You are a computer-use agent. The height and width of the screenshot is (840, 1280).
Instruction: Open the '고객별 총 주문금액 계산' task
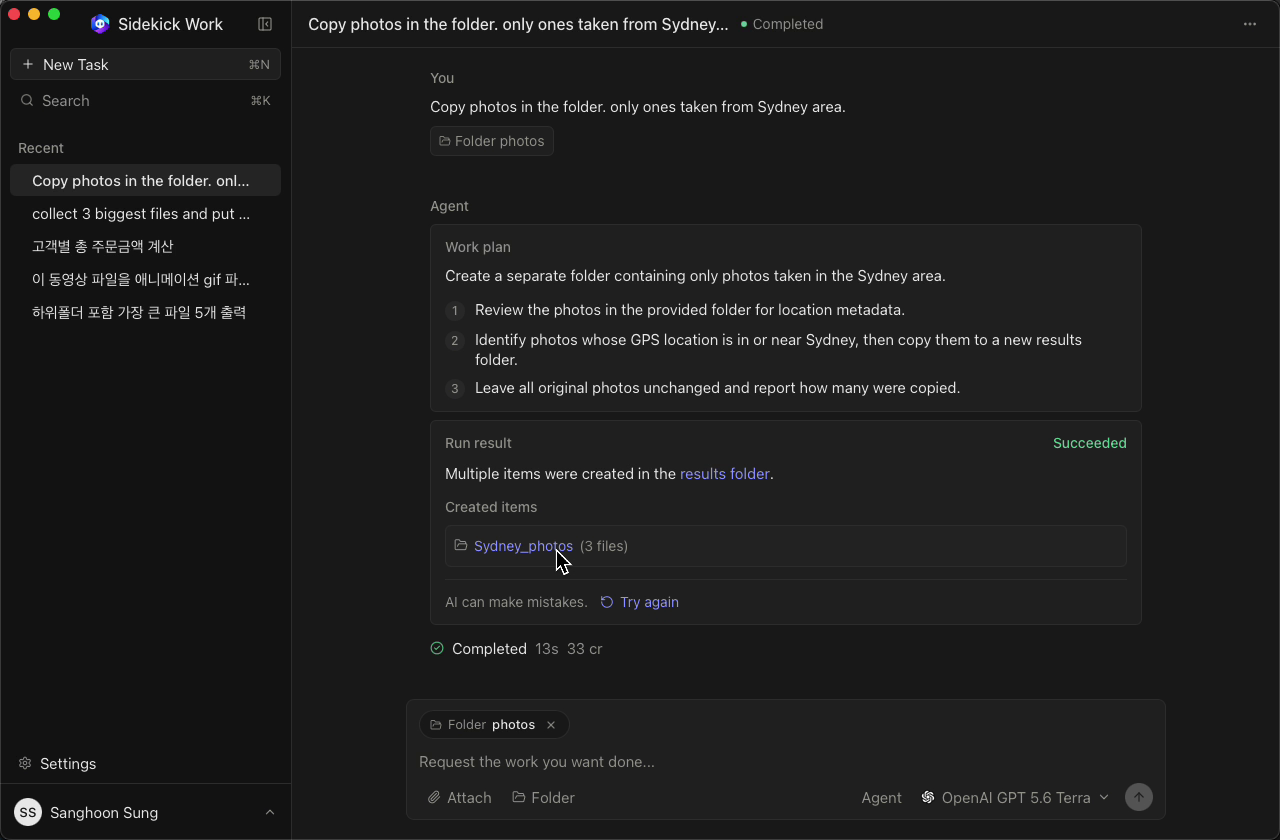pyautogui.click(x=145, y=246)
